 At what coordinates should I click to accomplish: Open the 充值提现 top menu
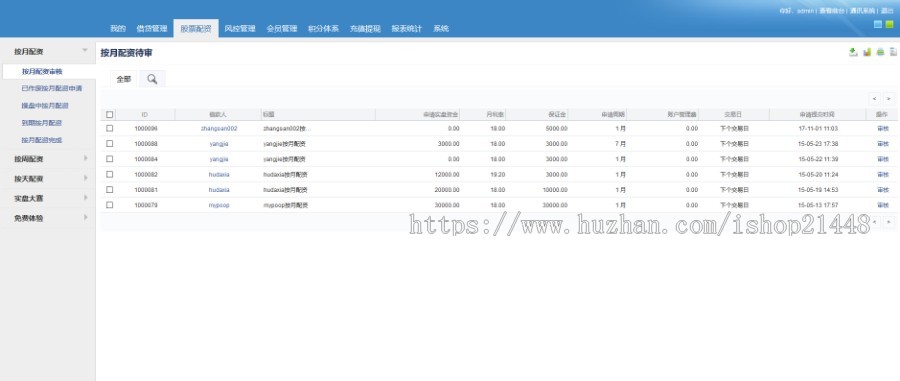(365, 28)
